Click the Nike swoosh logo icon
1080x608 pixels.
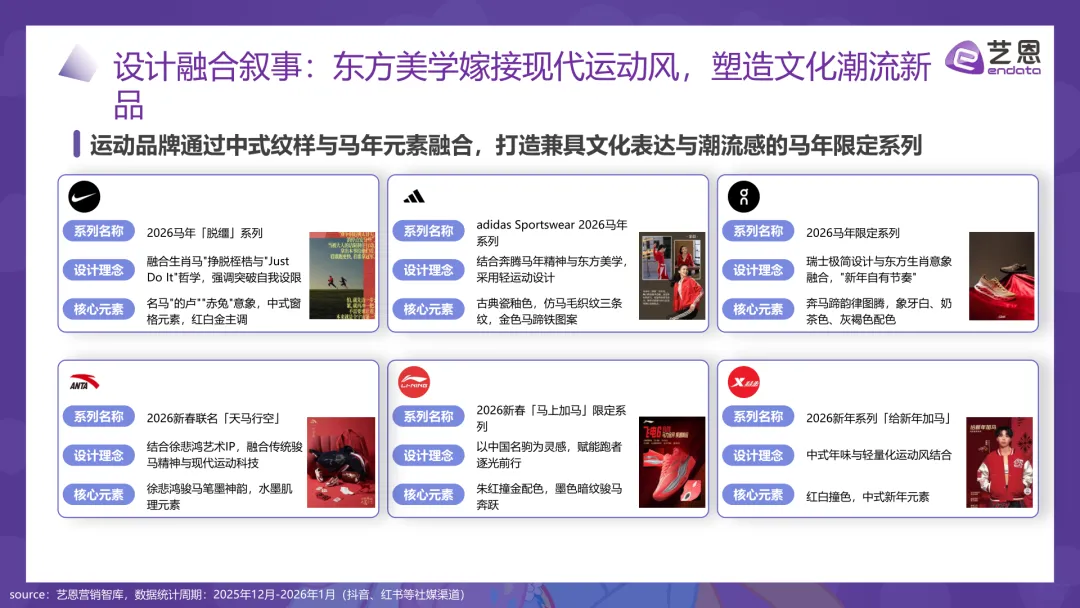tap(82, 196)
